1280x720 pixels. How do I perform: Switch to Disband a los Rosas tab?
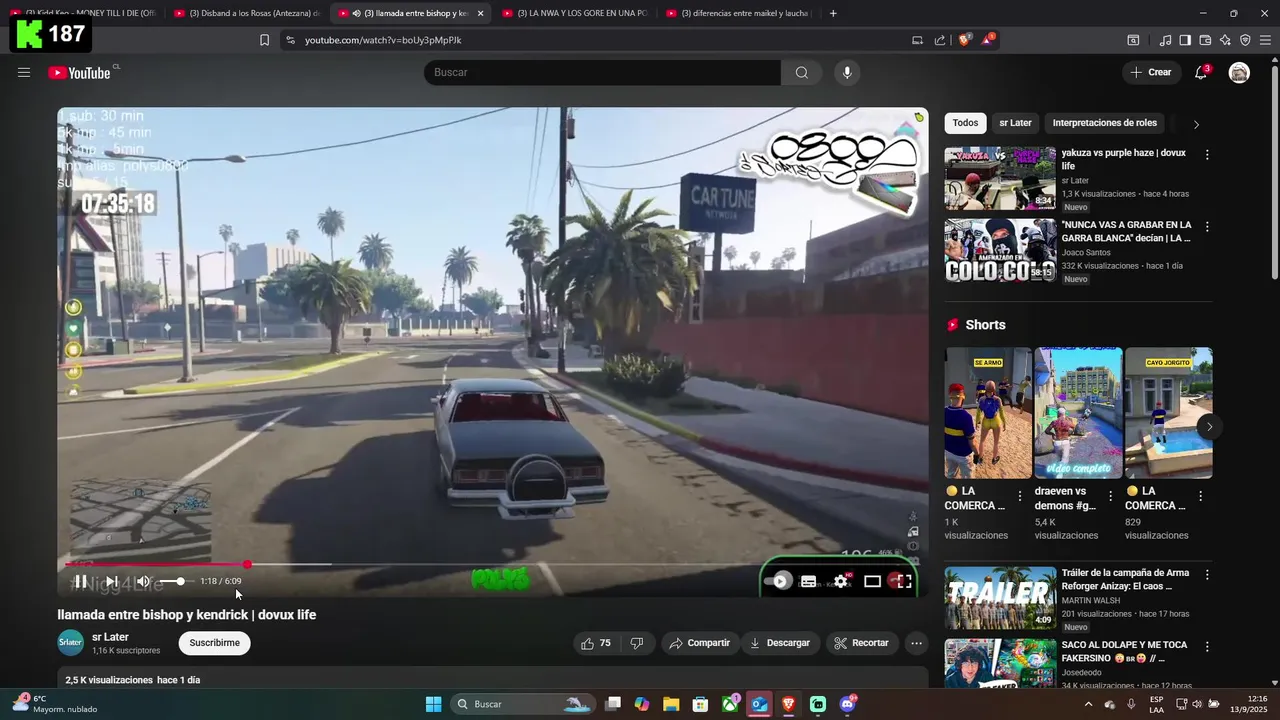coord(246,13)
